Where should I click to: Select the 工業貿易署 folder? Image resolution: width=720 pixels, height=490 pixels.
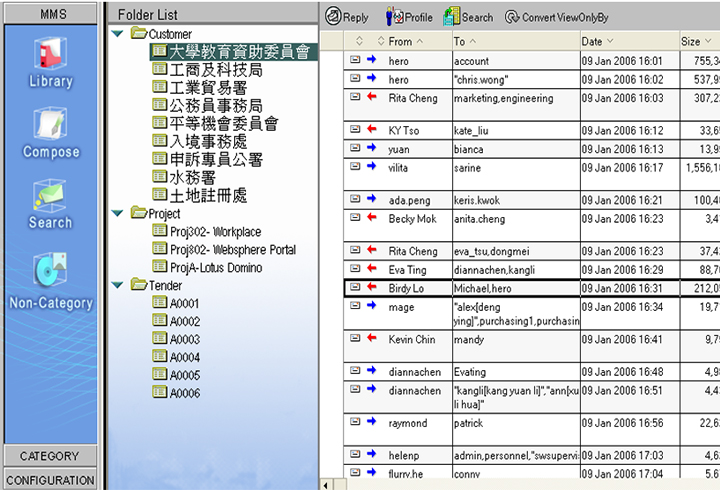(x=200, y=88)
